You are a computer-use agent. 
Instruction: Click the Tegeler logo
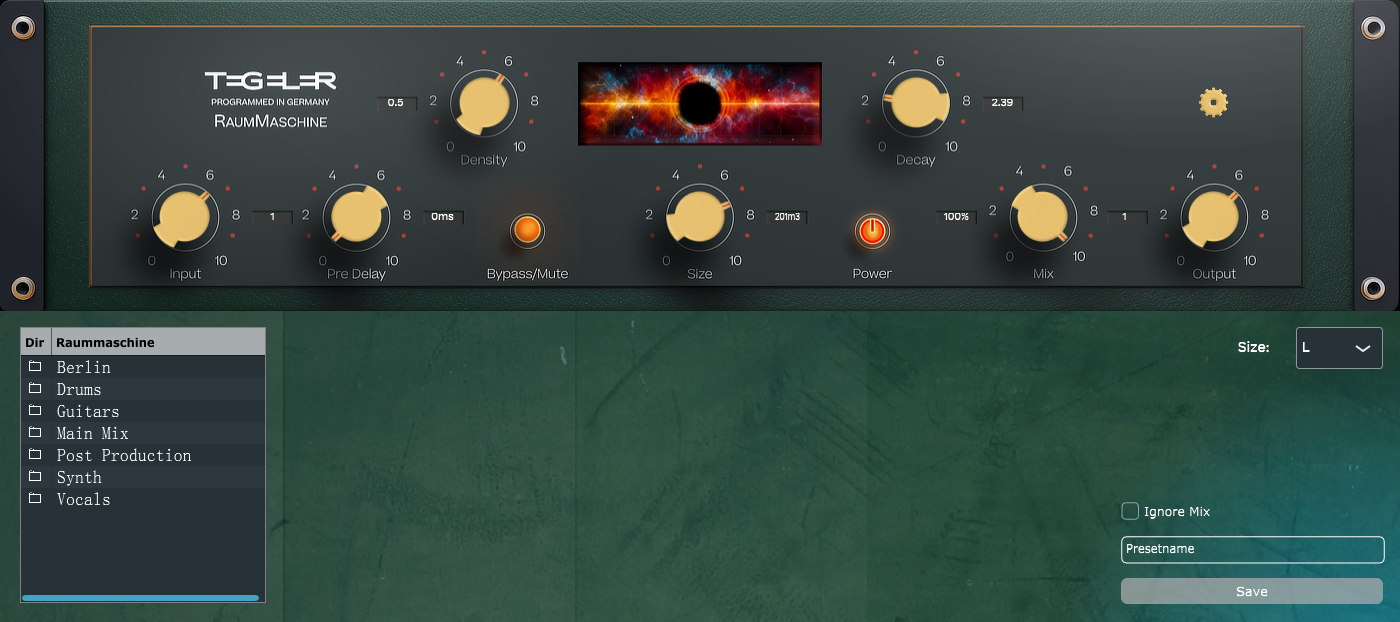(270, 80)
